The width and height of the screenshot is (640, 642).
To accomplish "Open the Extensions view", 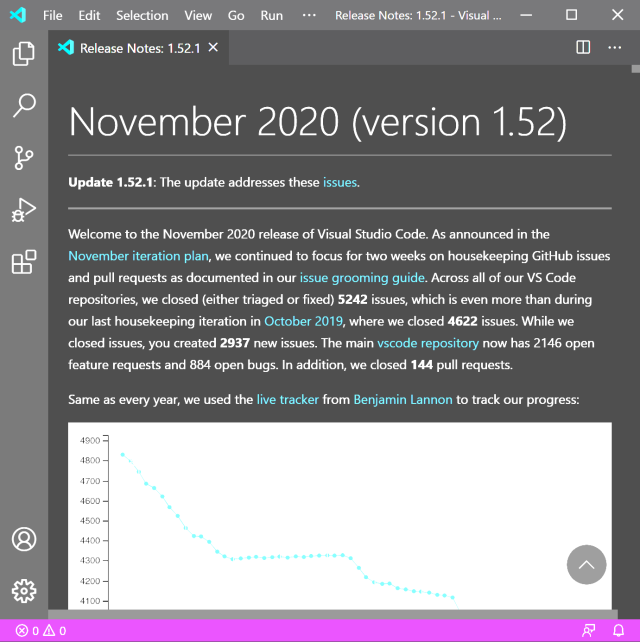I will tap(24, 262).
